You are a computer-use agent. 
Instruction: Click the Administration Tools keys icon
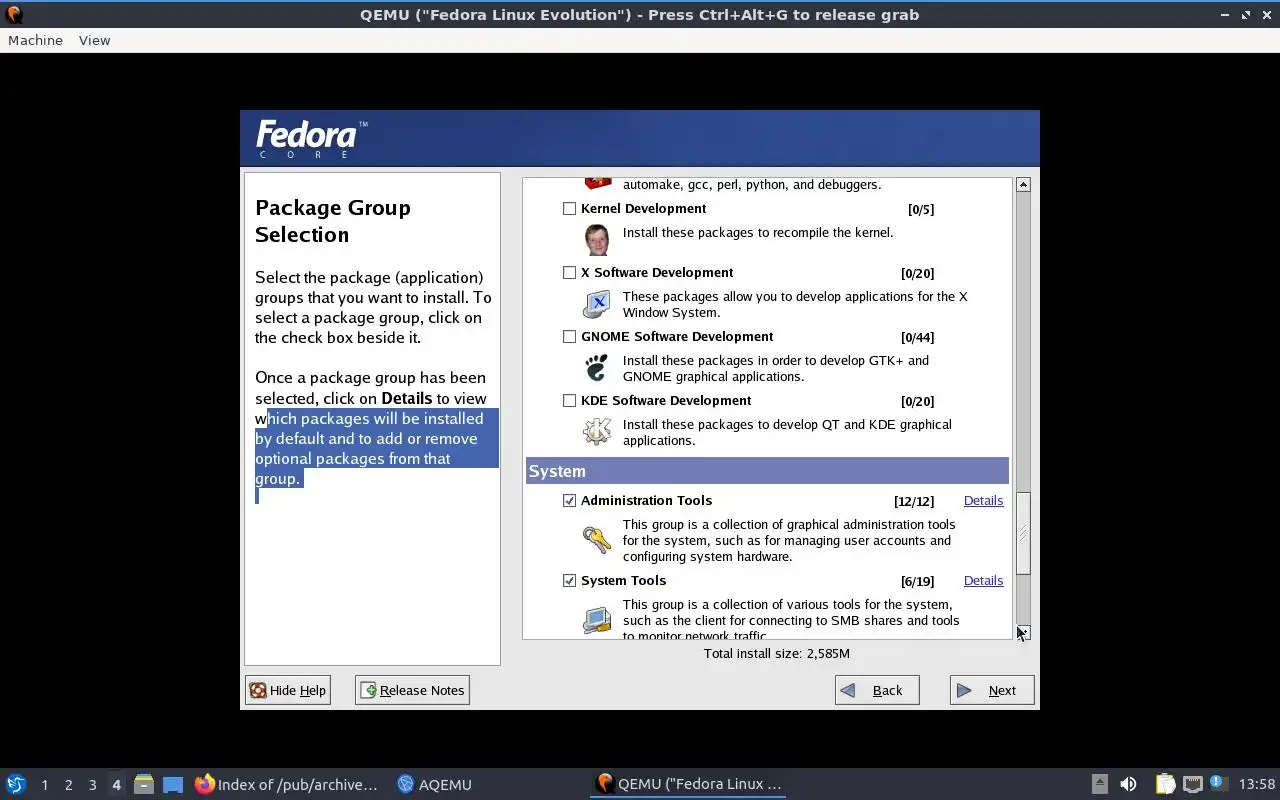(597, 540)
